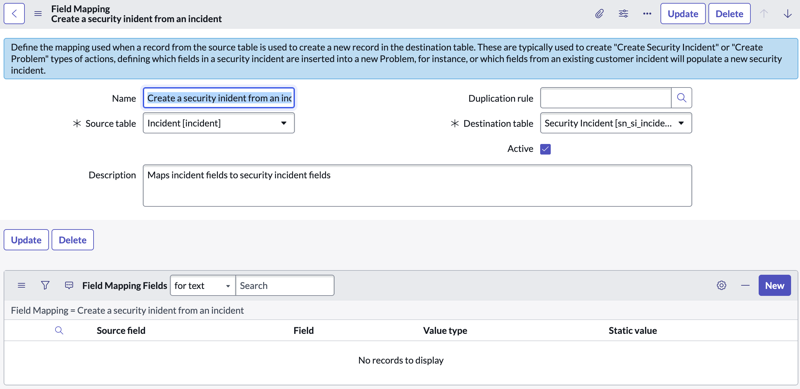
Task: Click the Field Mapping Fields list title
Action: [x=124, y=286]
